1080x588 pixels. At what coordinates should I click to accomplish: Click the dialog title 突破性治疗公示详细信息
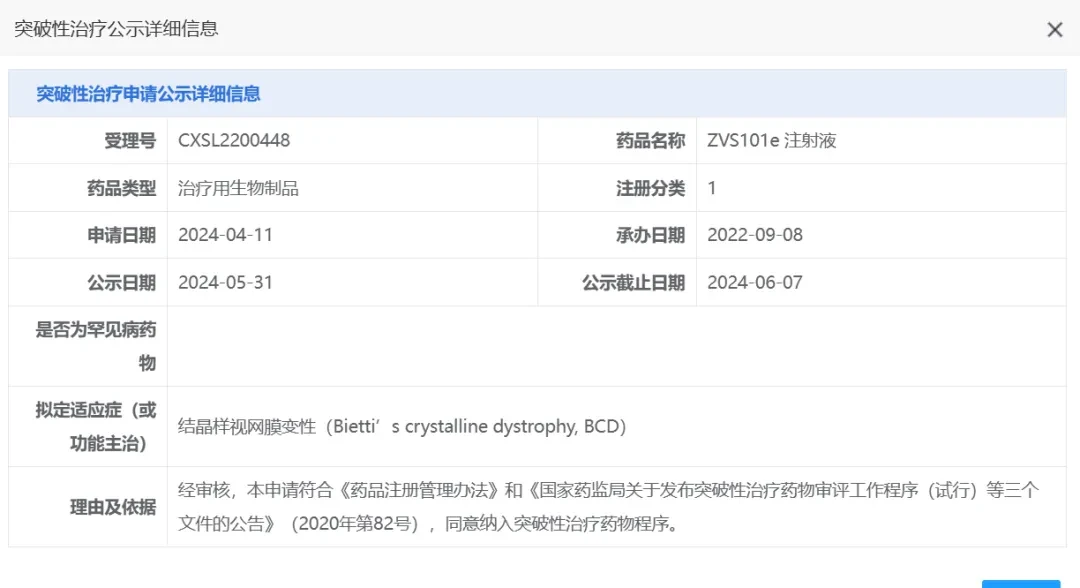pyautogui.click(x=116, y=29)
